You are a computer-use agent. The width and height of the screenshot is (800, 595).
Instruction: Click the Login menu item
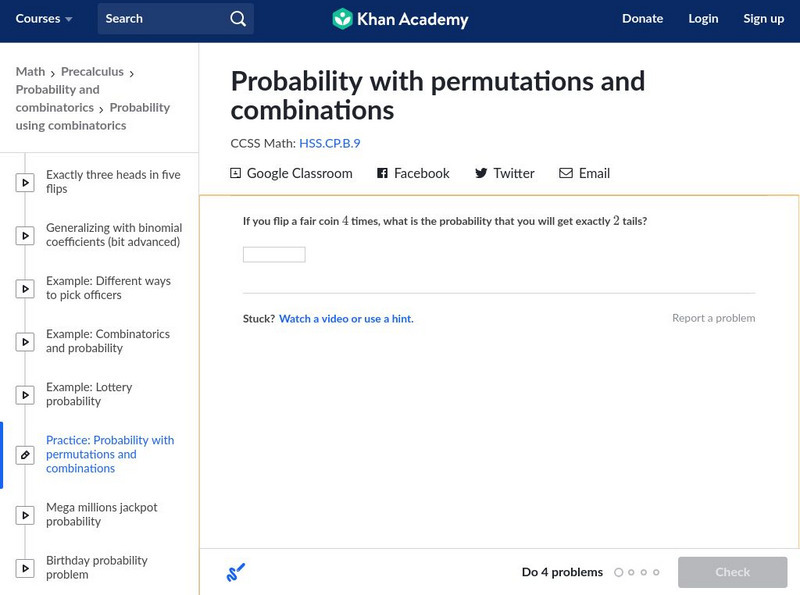[x=703, y=19]
